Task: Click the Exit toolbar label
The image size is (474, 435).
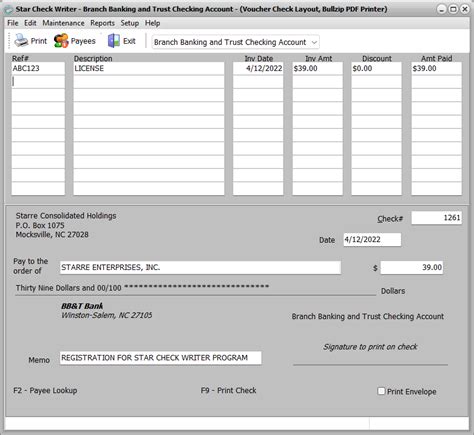Action: (129, 41)
